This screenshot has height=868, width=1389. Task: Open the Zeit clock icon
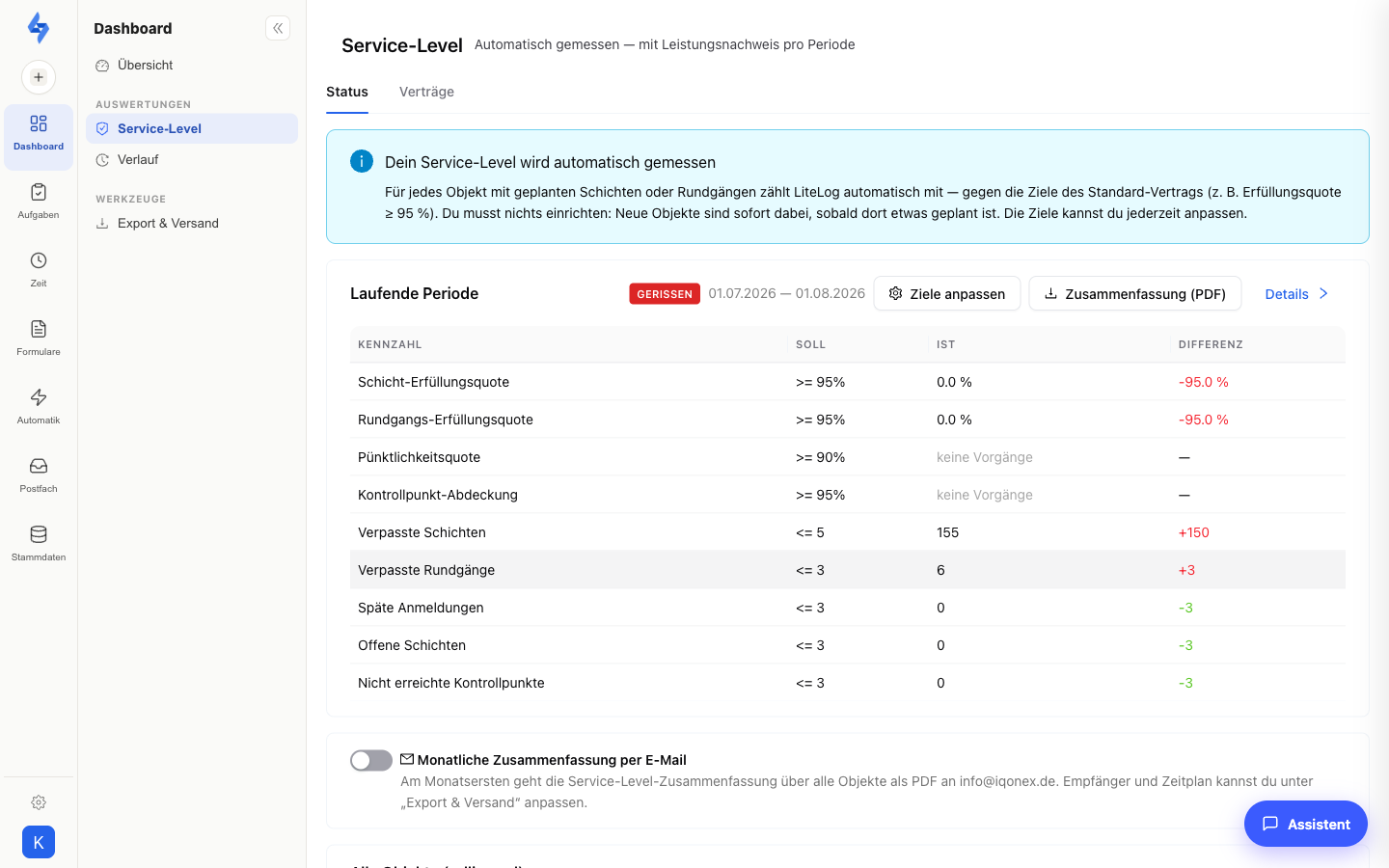pos(39,270)
